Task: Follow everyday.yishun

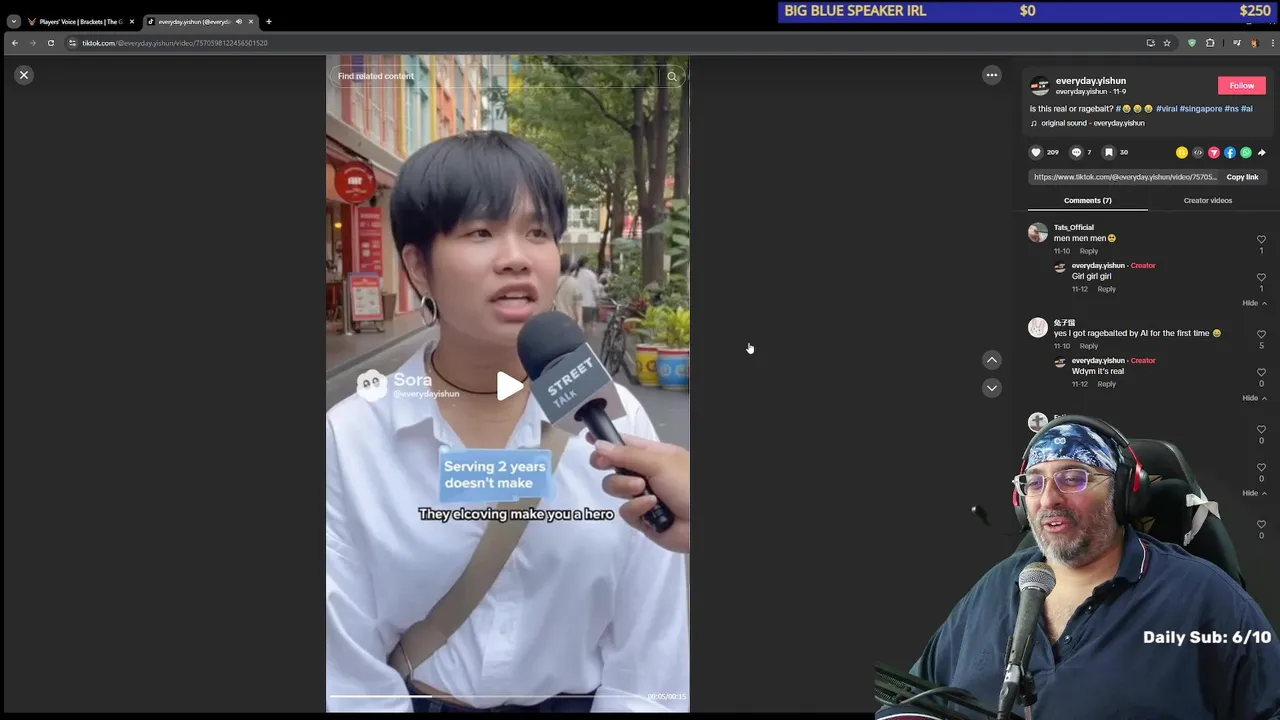Action: pos(1241,86)
